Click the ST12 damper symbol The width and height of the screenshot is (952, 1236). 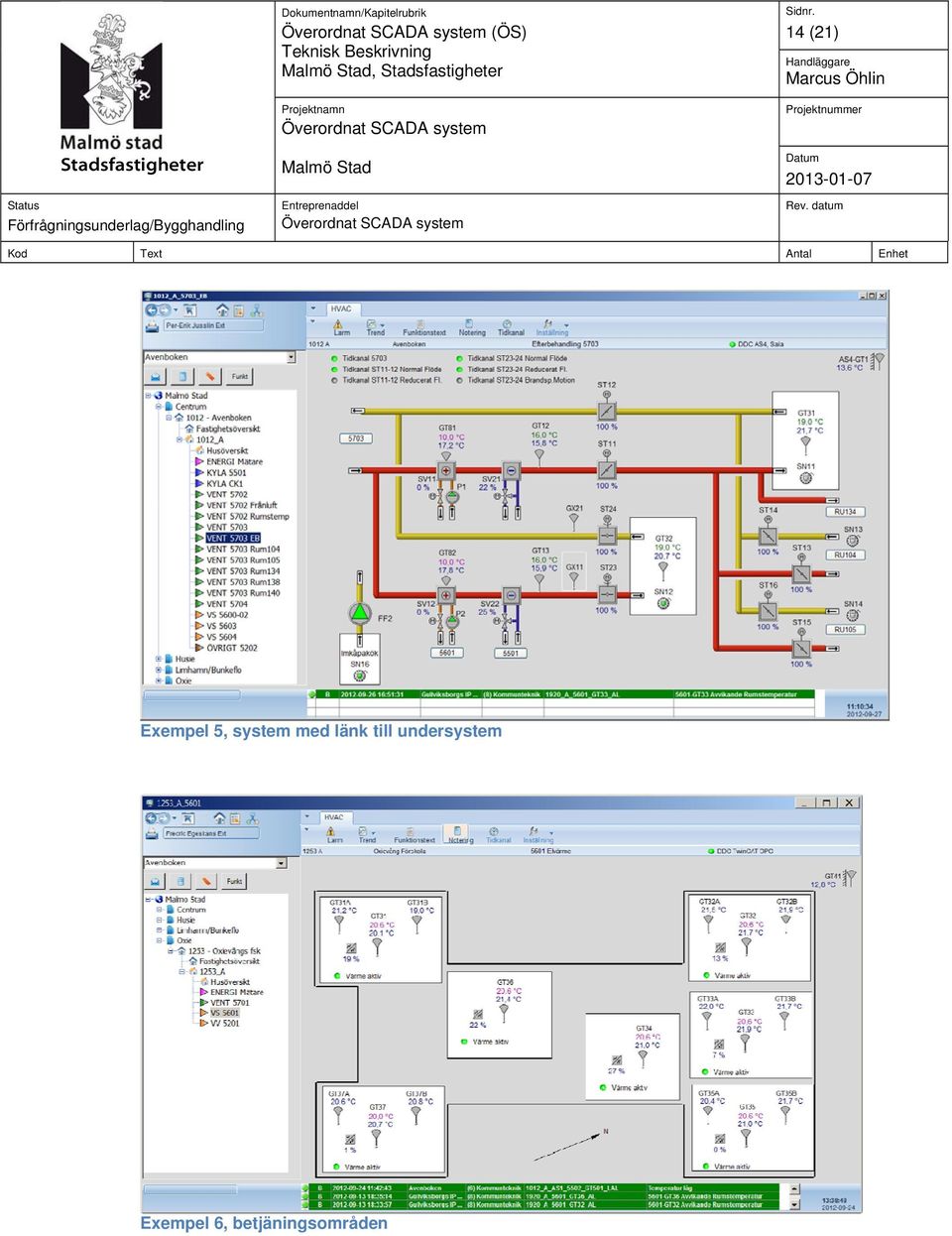606,411
